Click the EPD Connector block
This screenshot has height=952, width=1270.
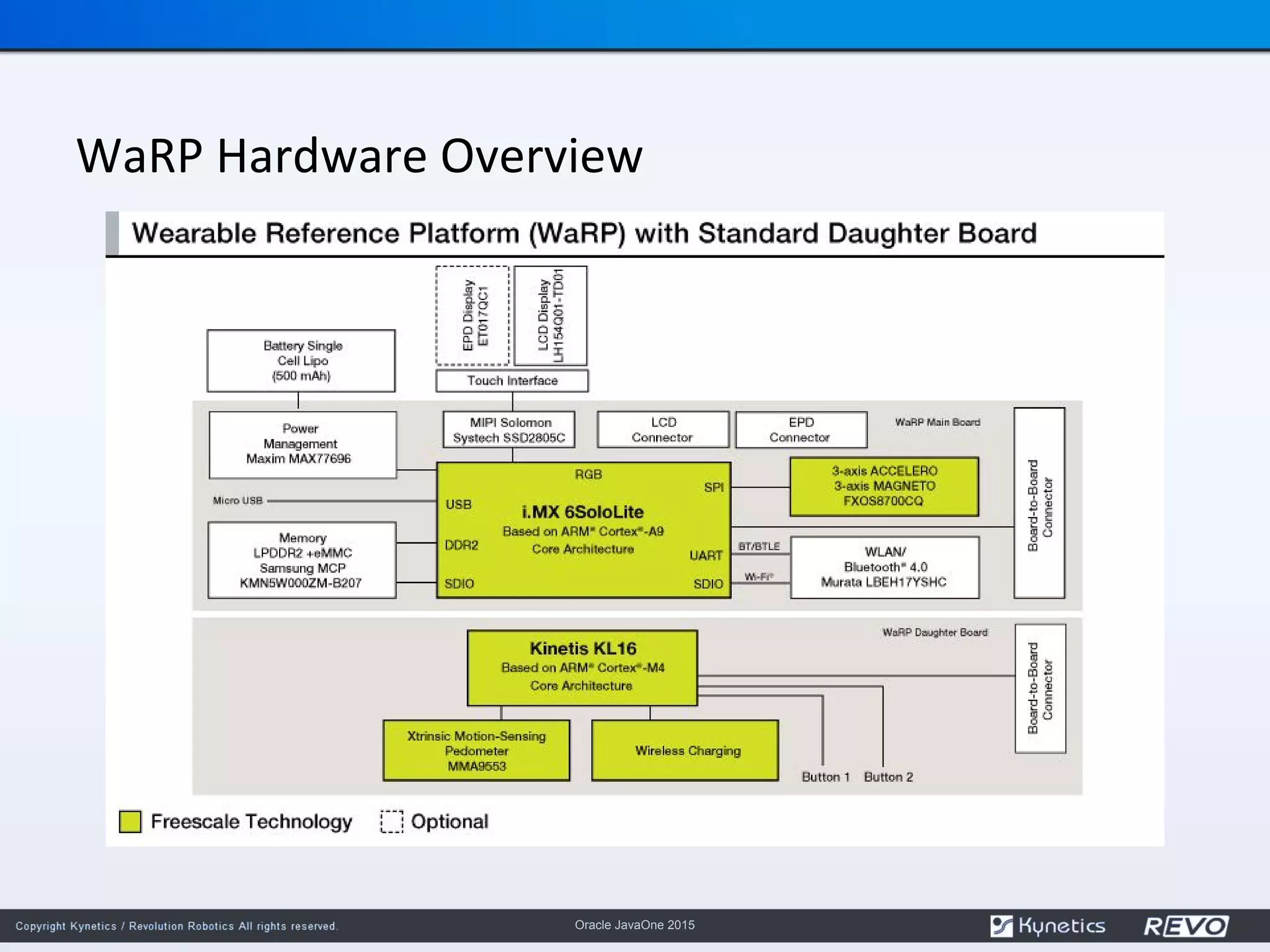click(x=801, y=430)
